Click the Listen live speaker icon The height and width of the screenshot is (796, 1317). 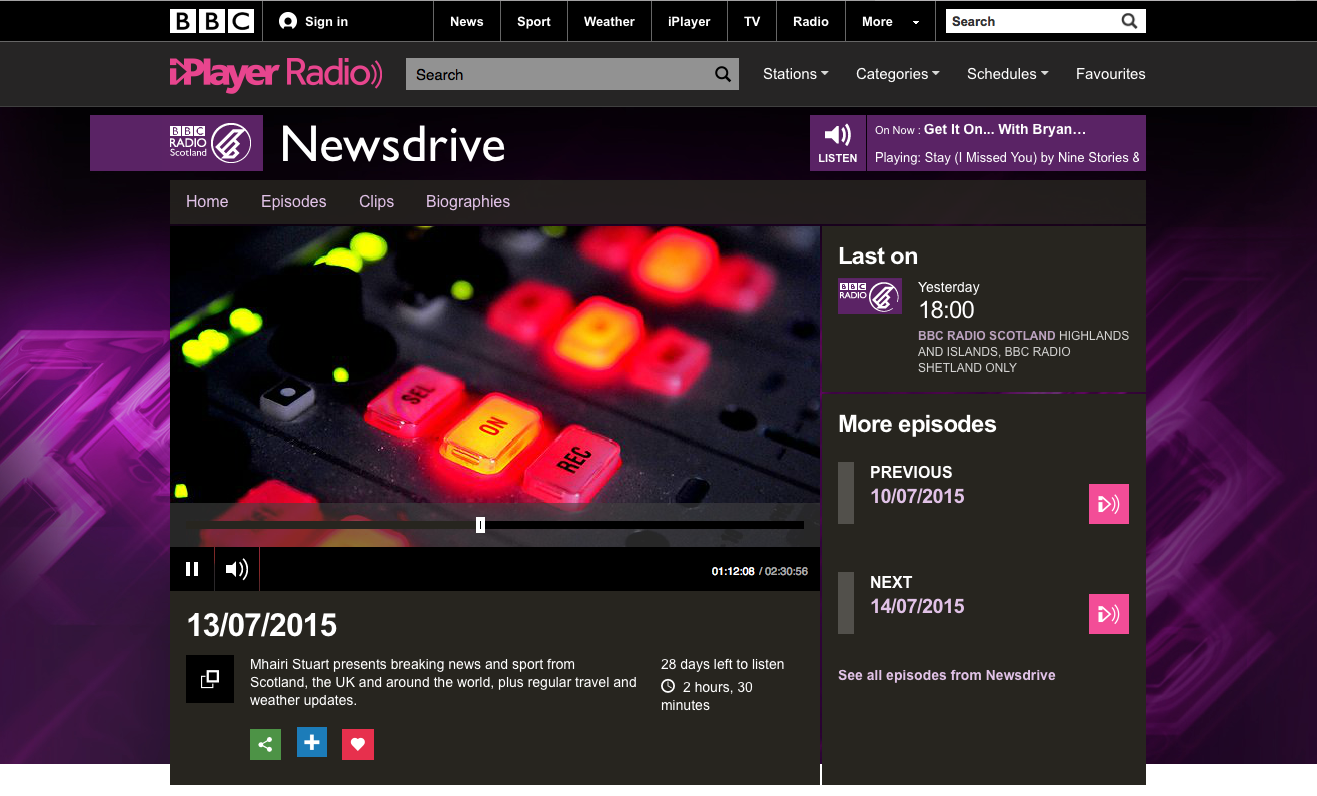pos(838,135)
